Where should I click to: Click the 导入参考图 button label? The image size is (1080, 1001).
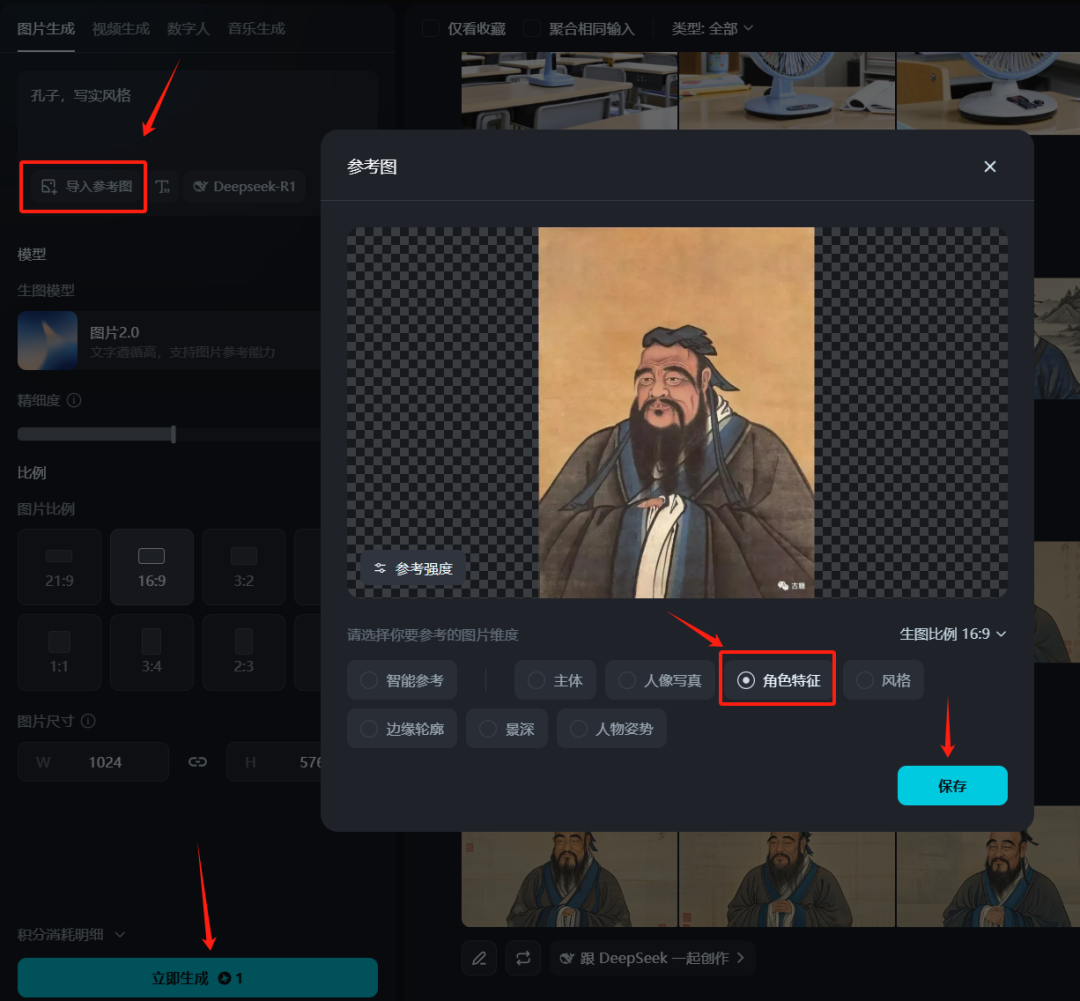point(98,186)
